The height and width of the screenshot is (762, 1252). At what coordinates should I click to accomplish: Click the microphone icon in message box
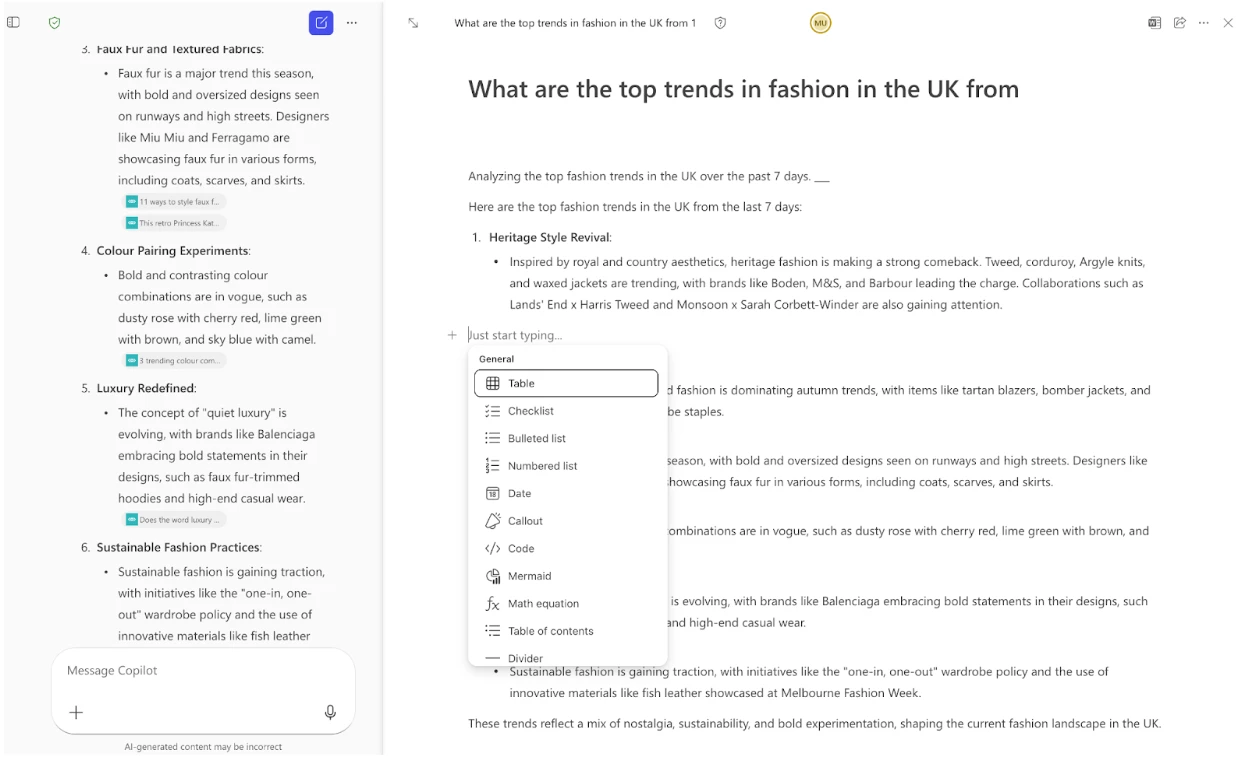[330, 712]
